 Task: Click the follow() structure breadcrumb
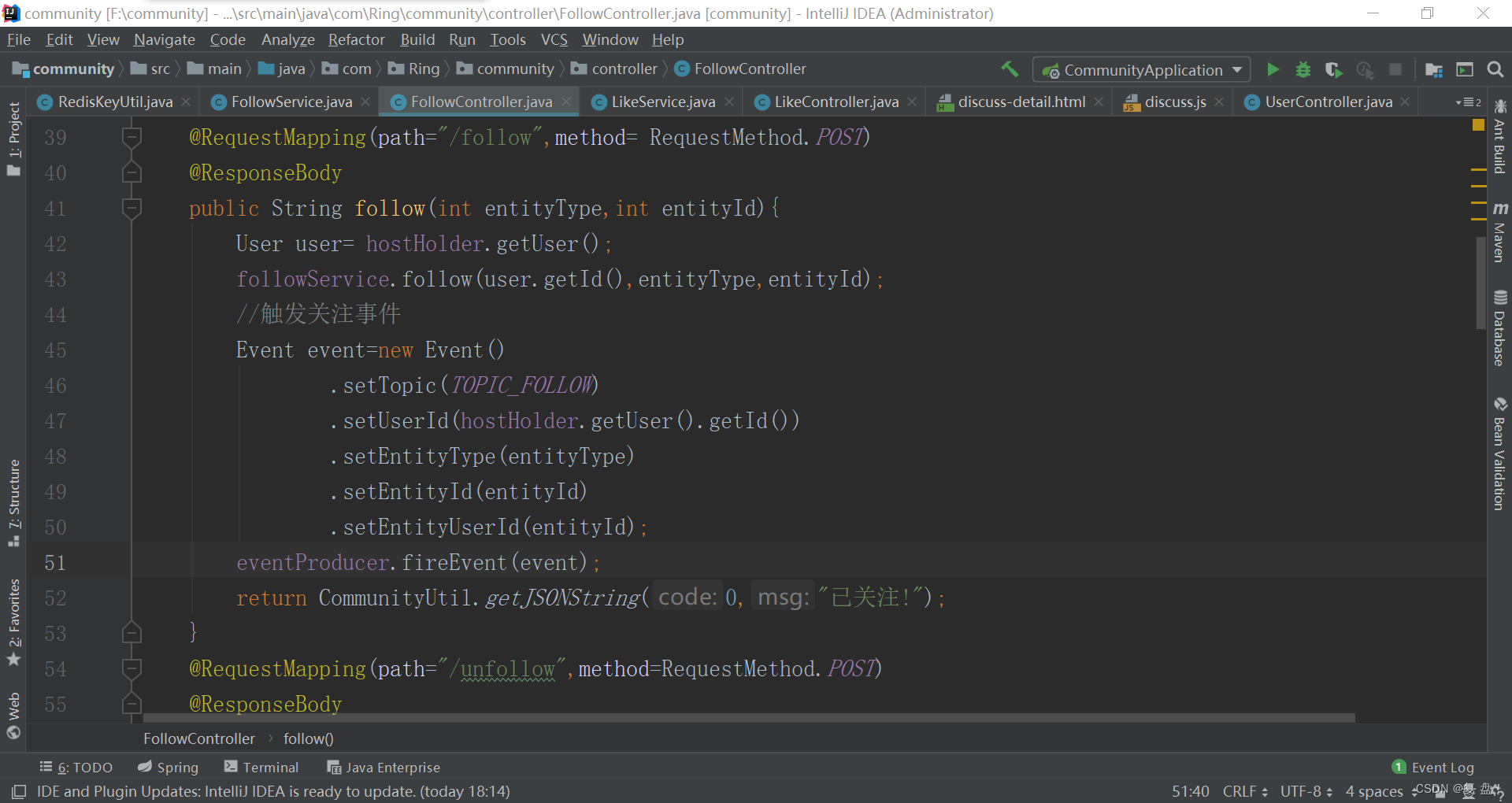click(x=309, y=738)
